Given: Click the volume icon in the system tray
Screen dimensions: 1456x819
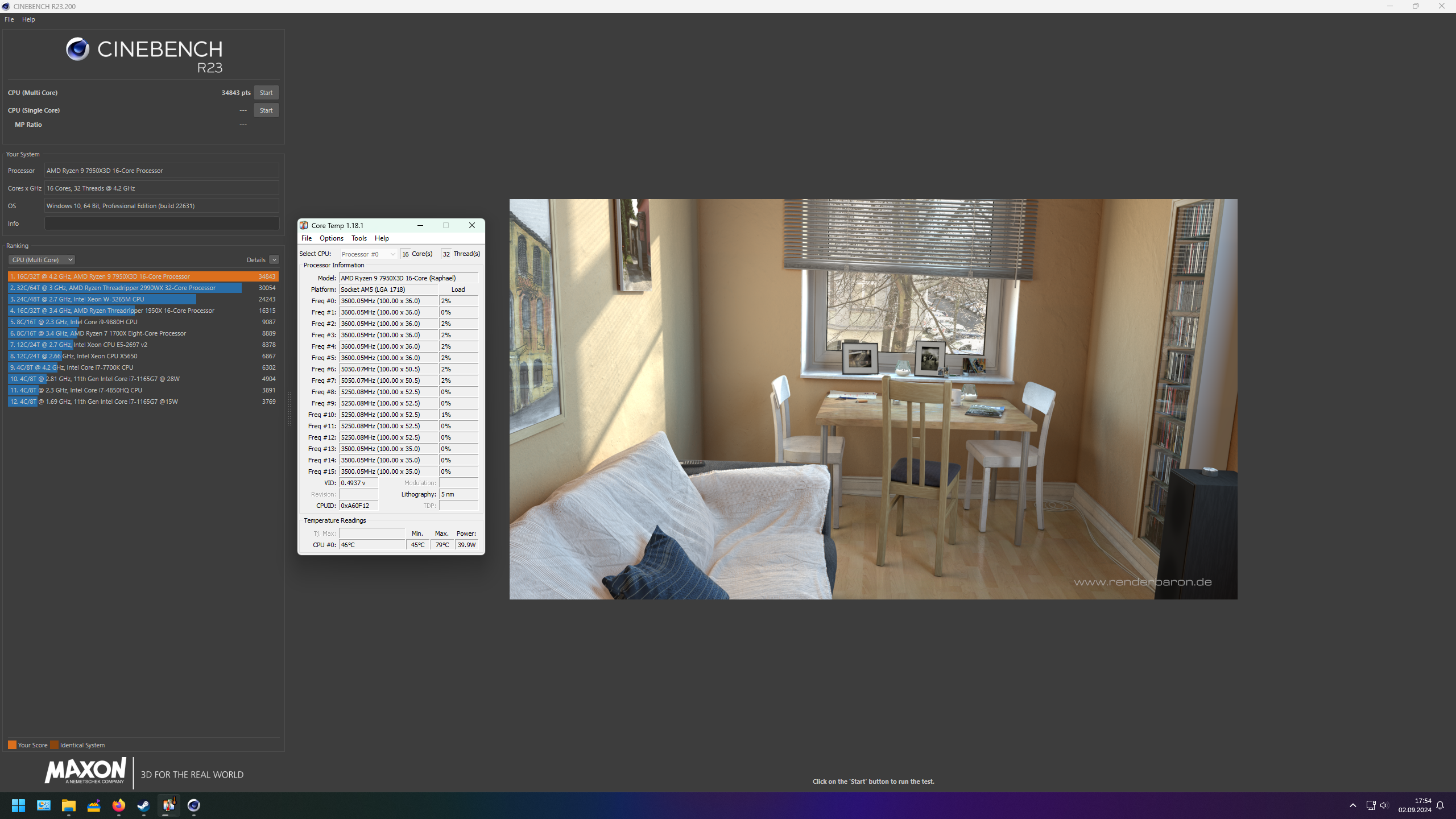Looking at the screenshot, I should point(1383,805).
